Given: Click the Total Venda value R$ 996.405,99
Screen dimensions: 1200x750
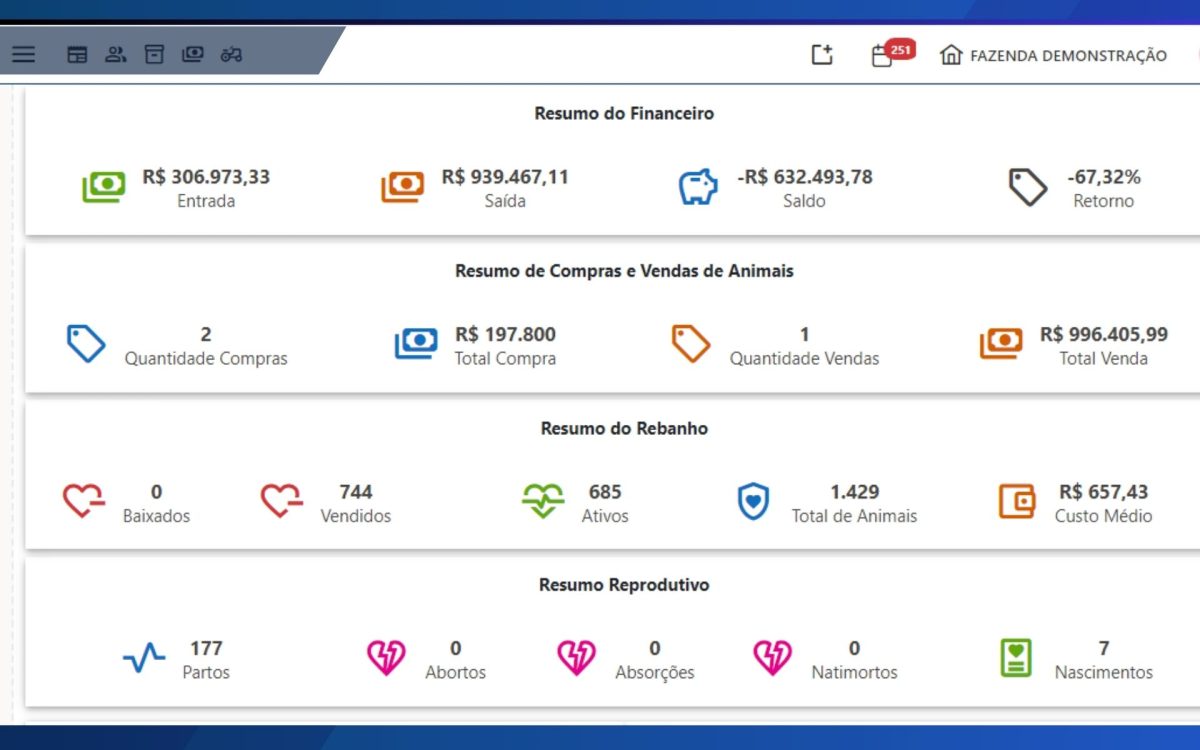Looking at the screenshot, I should [1103, 334].
